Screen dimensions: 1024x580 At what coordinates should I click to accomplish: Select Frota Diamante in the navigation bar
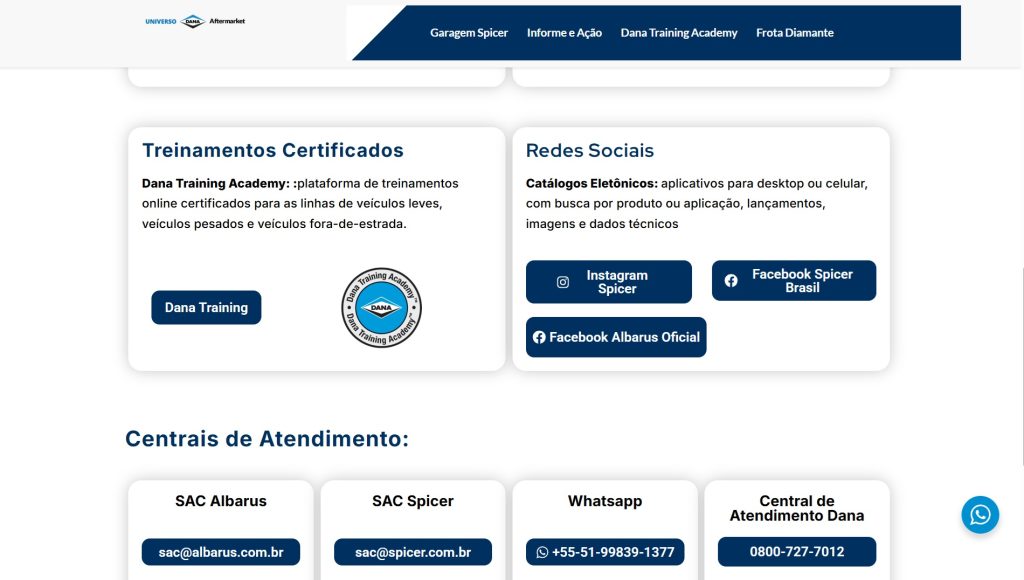pos(794,33)
